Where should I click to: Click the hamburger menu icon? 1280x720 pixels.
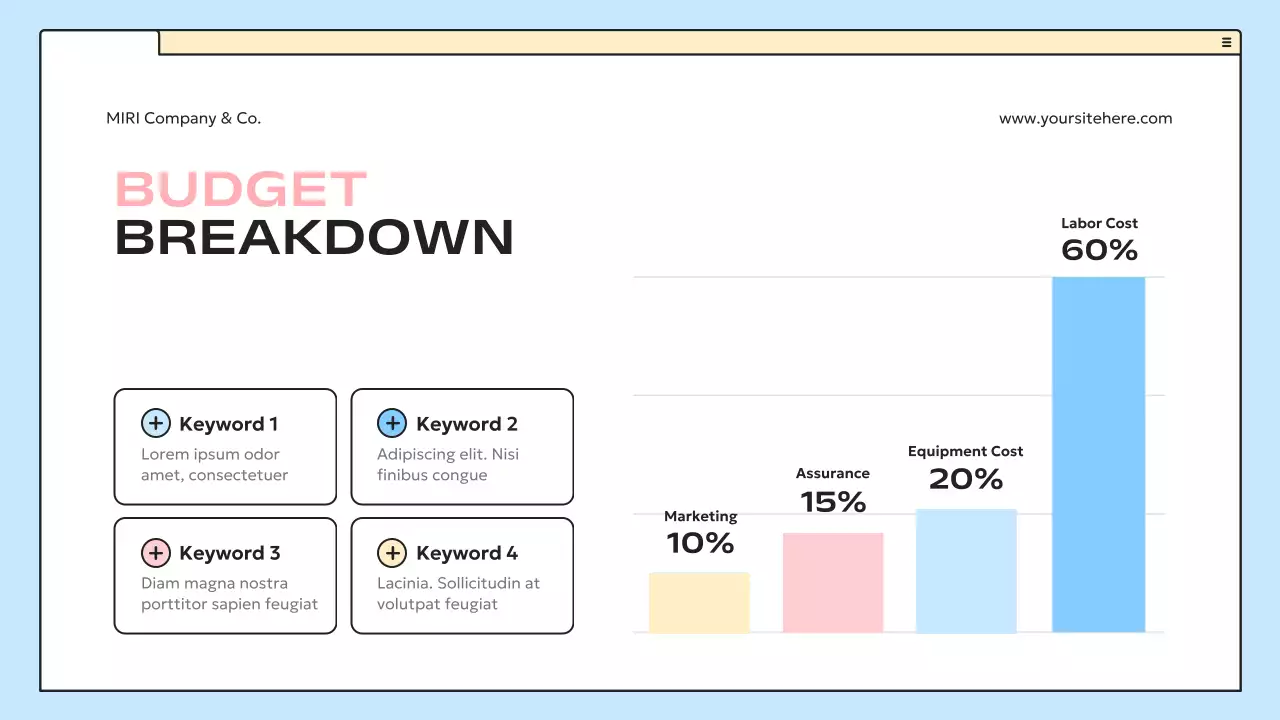pyautogui.click(x=1226, y=42)
